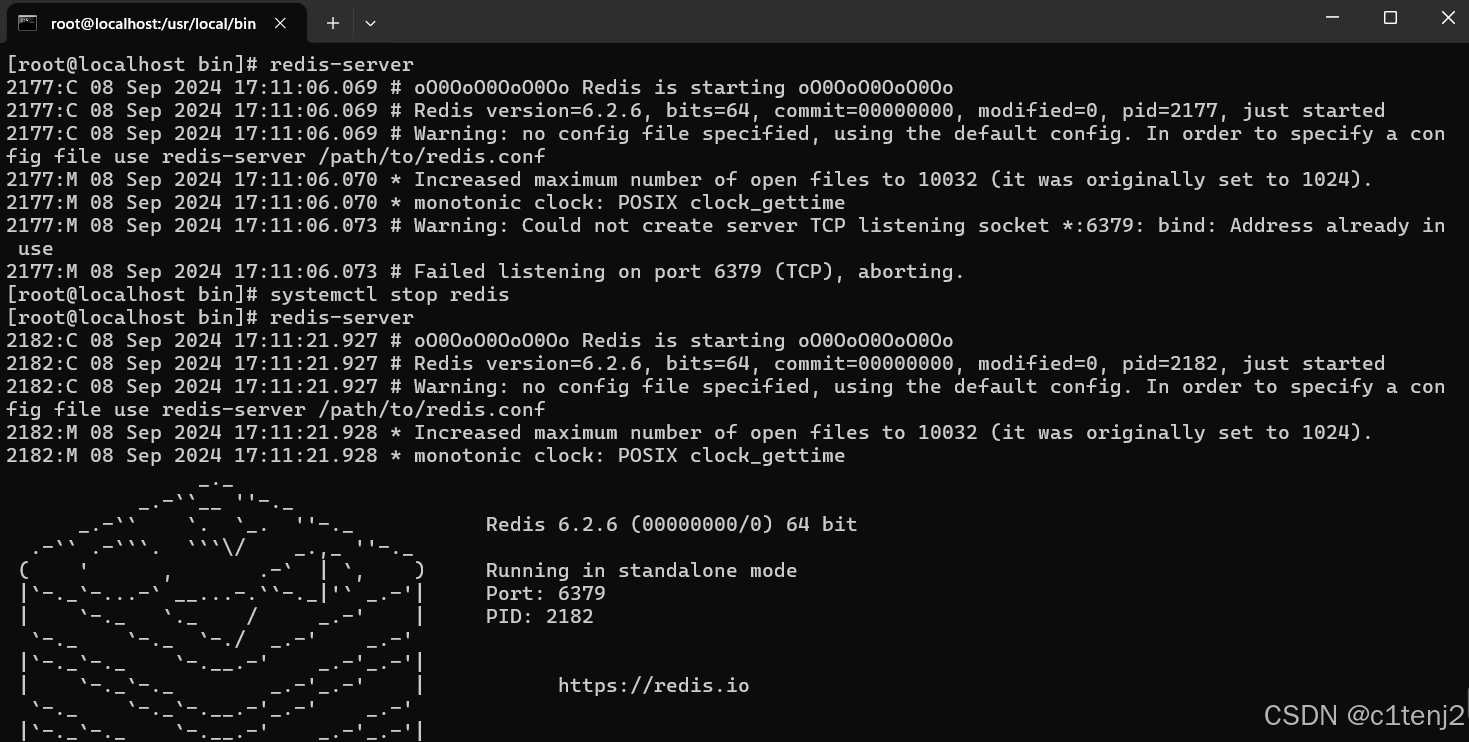Click the https://redis.io link
Viewport: 1469px width, 742px height.
coord(653,685)
